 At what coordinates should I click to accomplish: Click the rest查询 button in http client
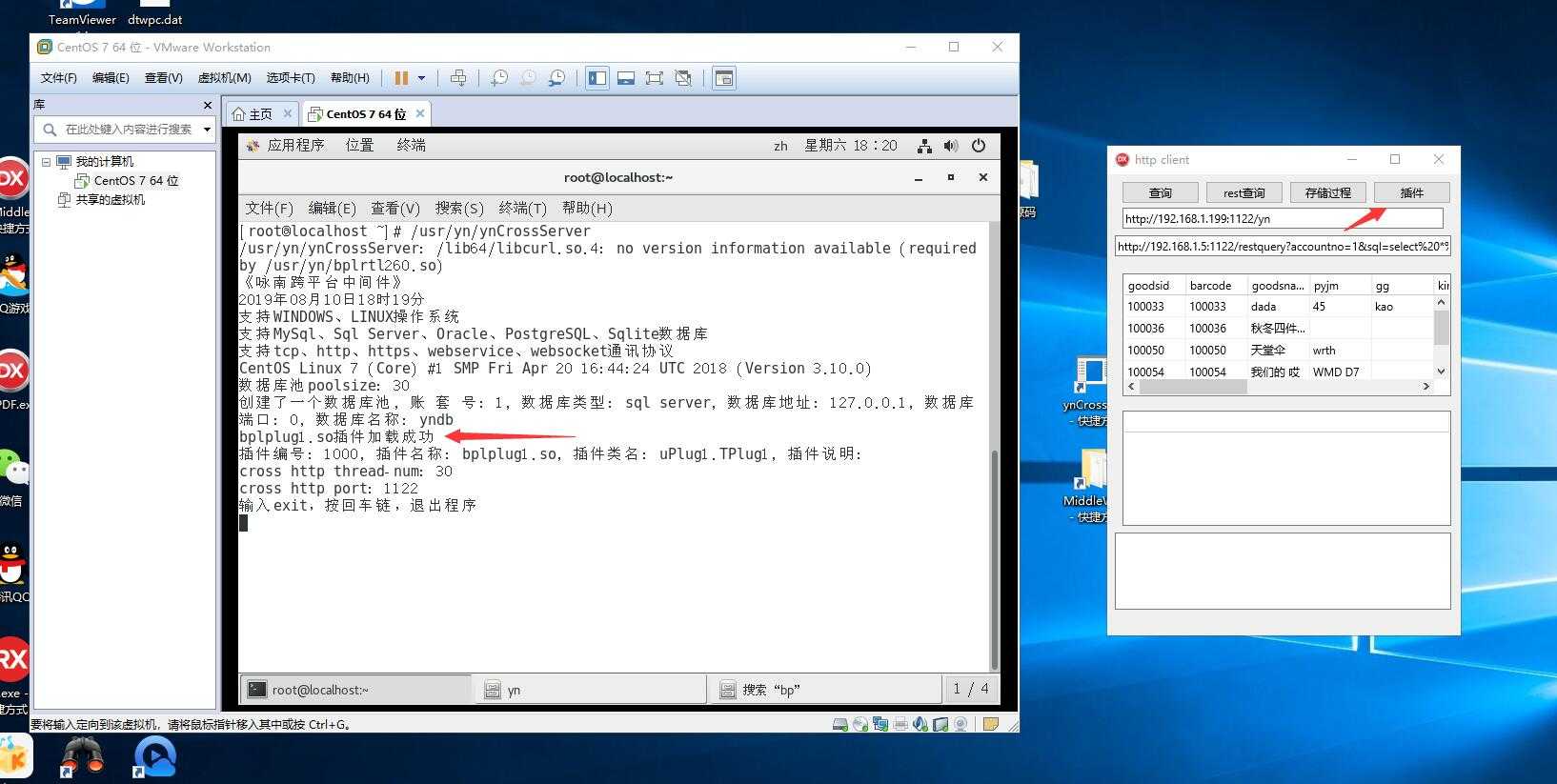point(1244,192)
